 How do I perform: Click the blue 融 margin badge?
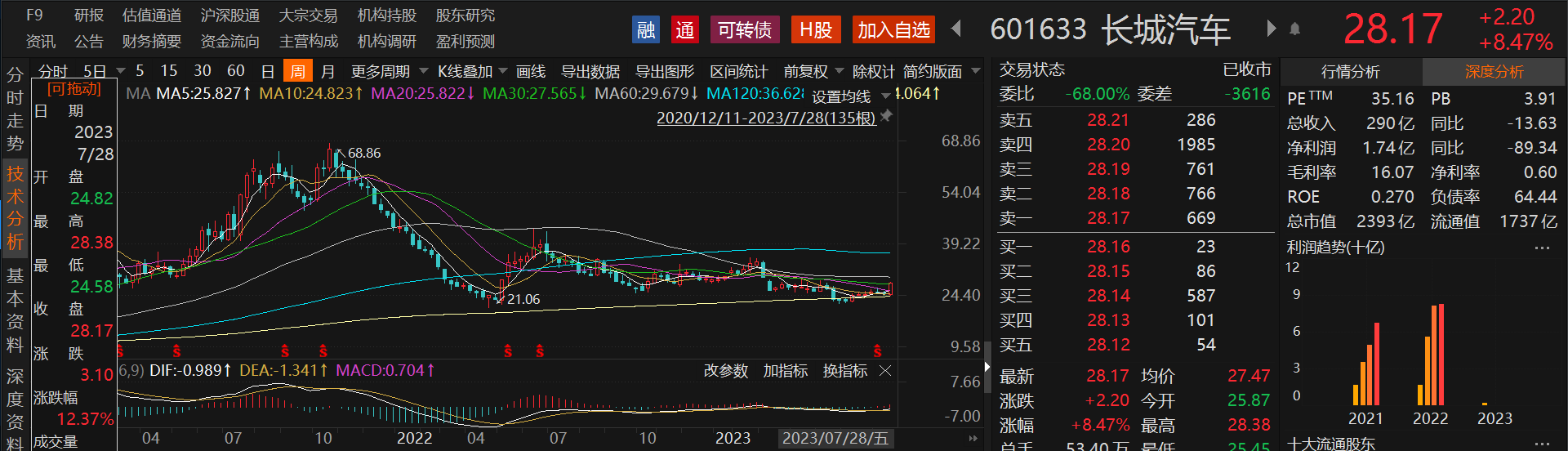pyautogui.click(x=646, y=30)
